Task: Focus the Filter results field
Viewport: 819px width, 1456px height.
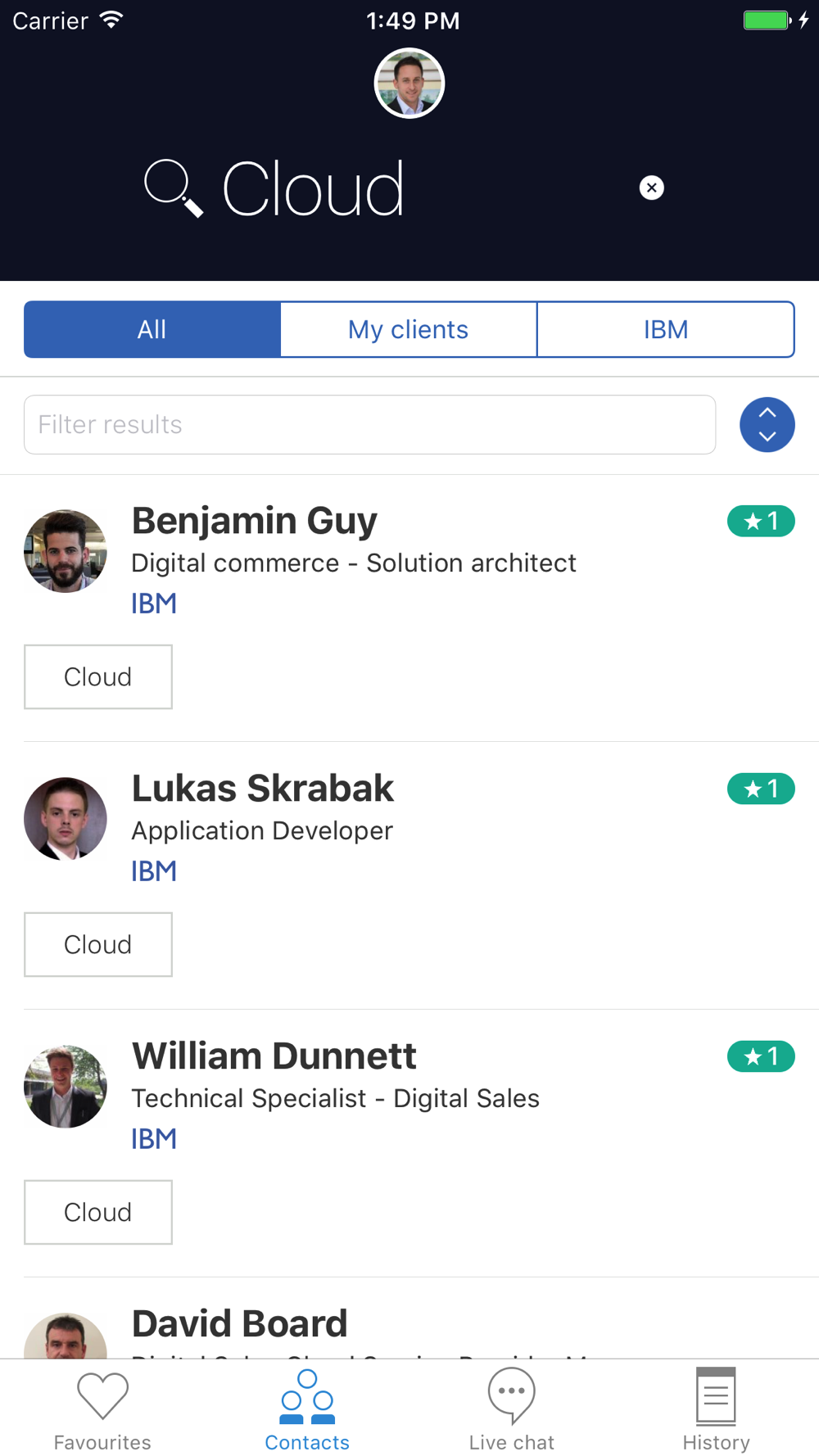Action: pyautogui.click(x=370, y=425)
